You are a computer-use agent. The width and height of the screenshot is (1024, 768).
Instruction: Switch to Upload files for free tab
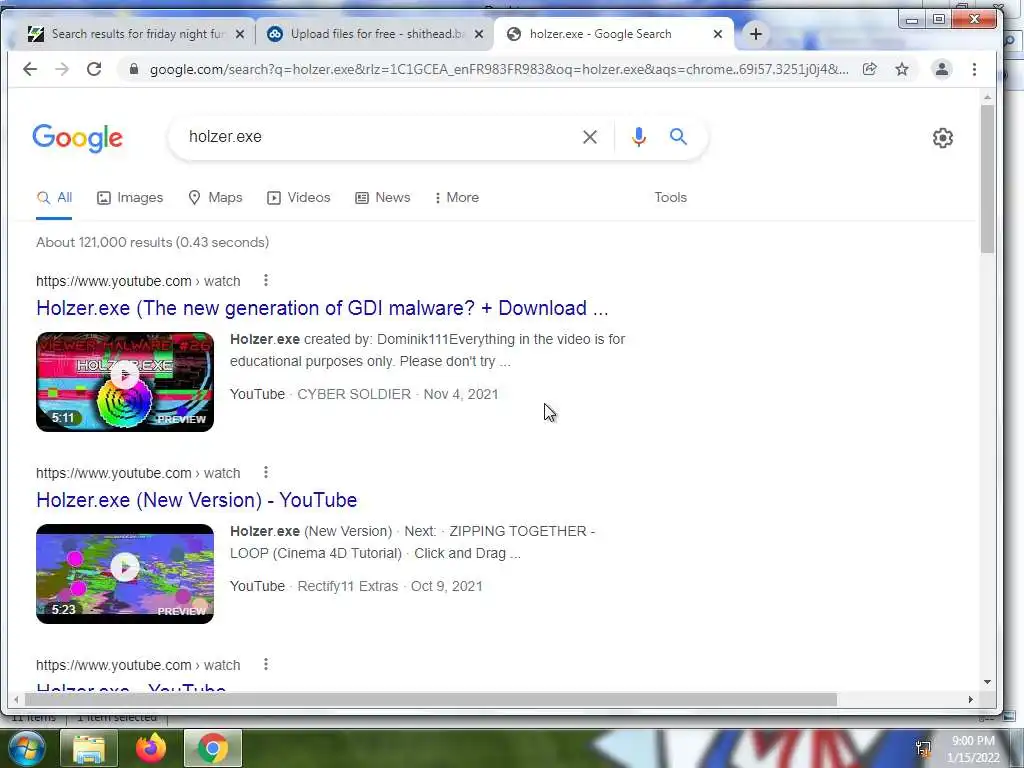click(376, 34)
